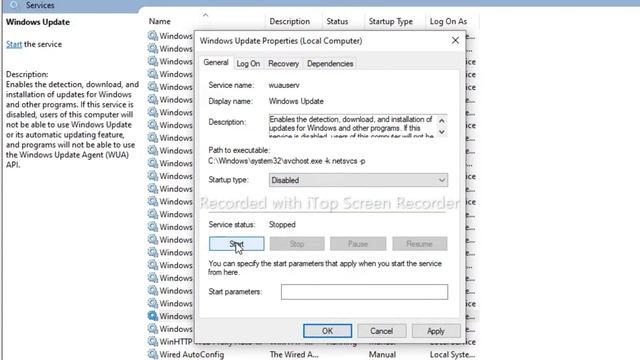This screenshot has height=360, width=640.
Task: Click the Start button under Service status
Action: (x=236, y=244)
